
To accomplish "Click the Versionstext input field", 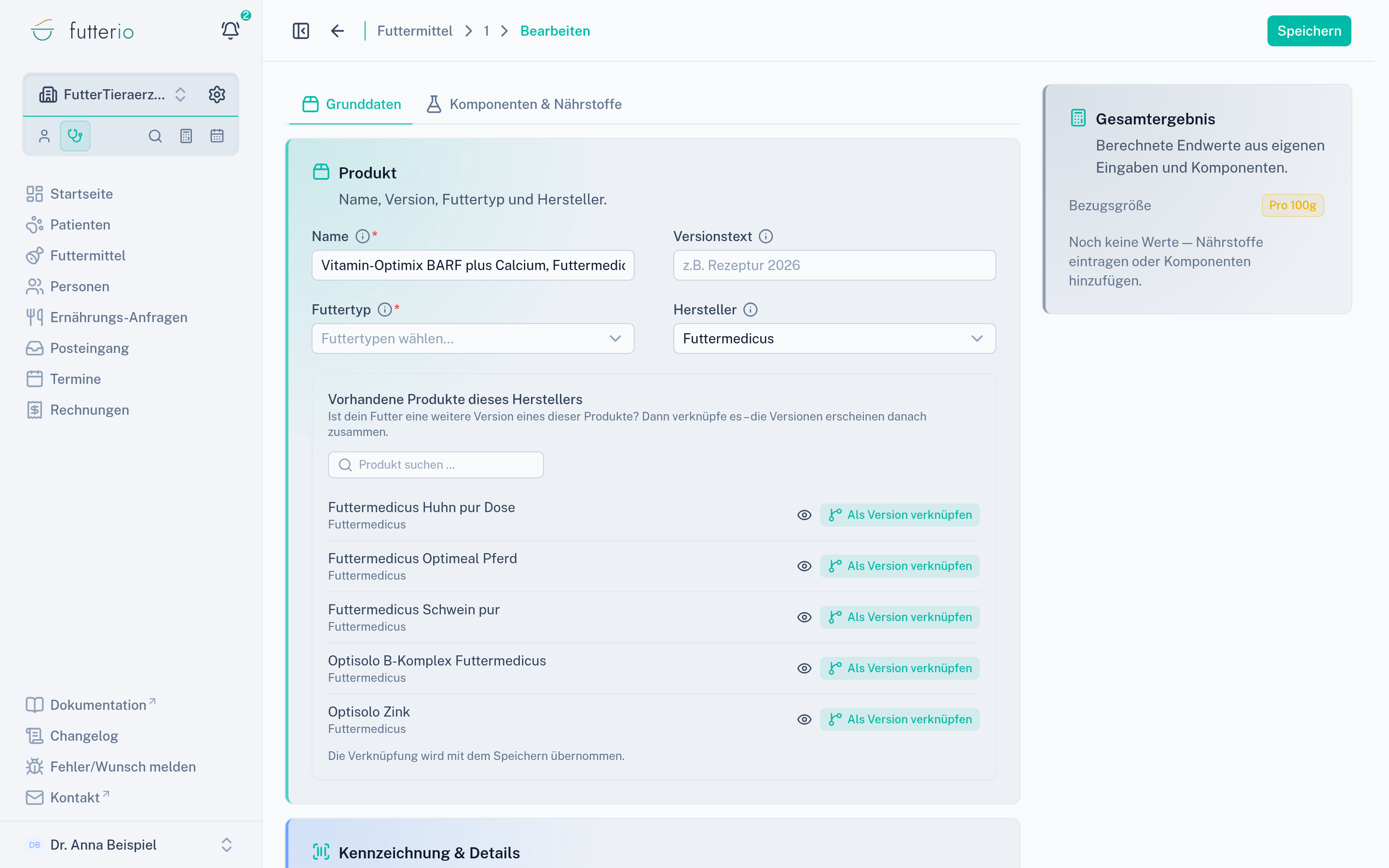I will (834, 265).
